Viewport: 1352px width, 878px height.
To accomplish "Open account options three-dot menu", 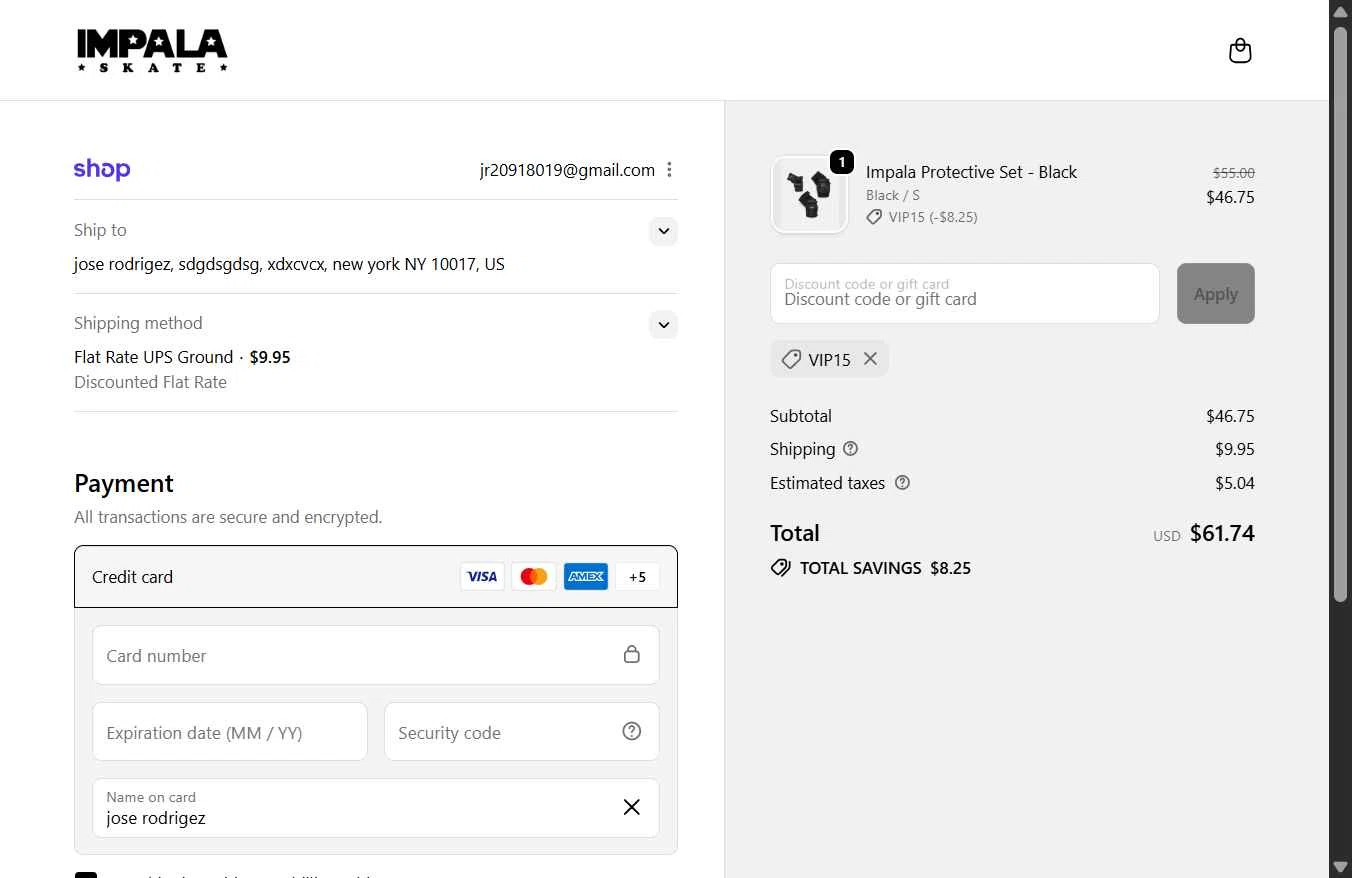I will tap(669, 170).
